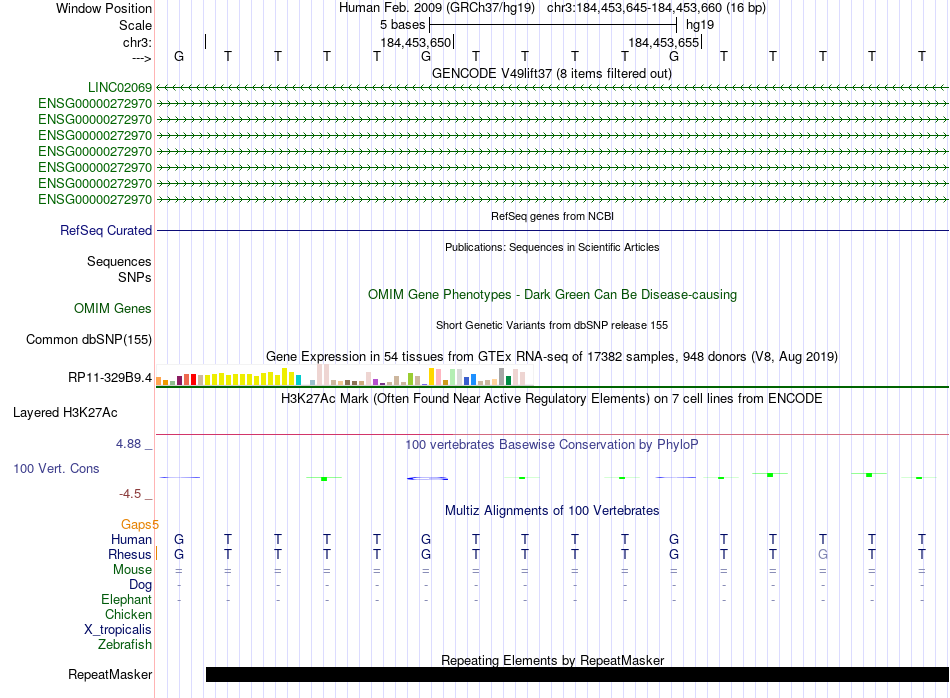The height and width of the screenshot is (698, 950).
Task: Click the GENCODE V49lift37 track title
Action: coord(552,74)
